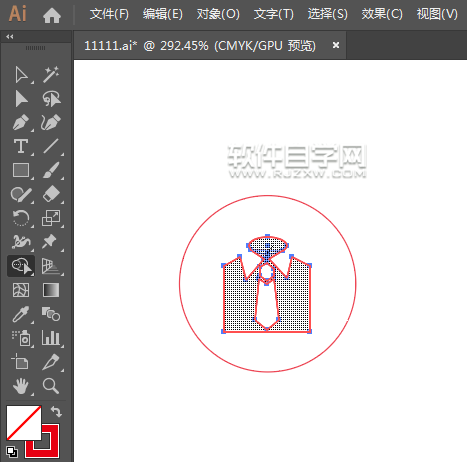The width and height of the screenshot is (467, 462).
Task: Select the Direct Selection tool
Action: pos(21,99)
